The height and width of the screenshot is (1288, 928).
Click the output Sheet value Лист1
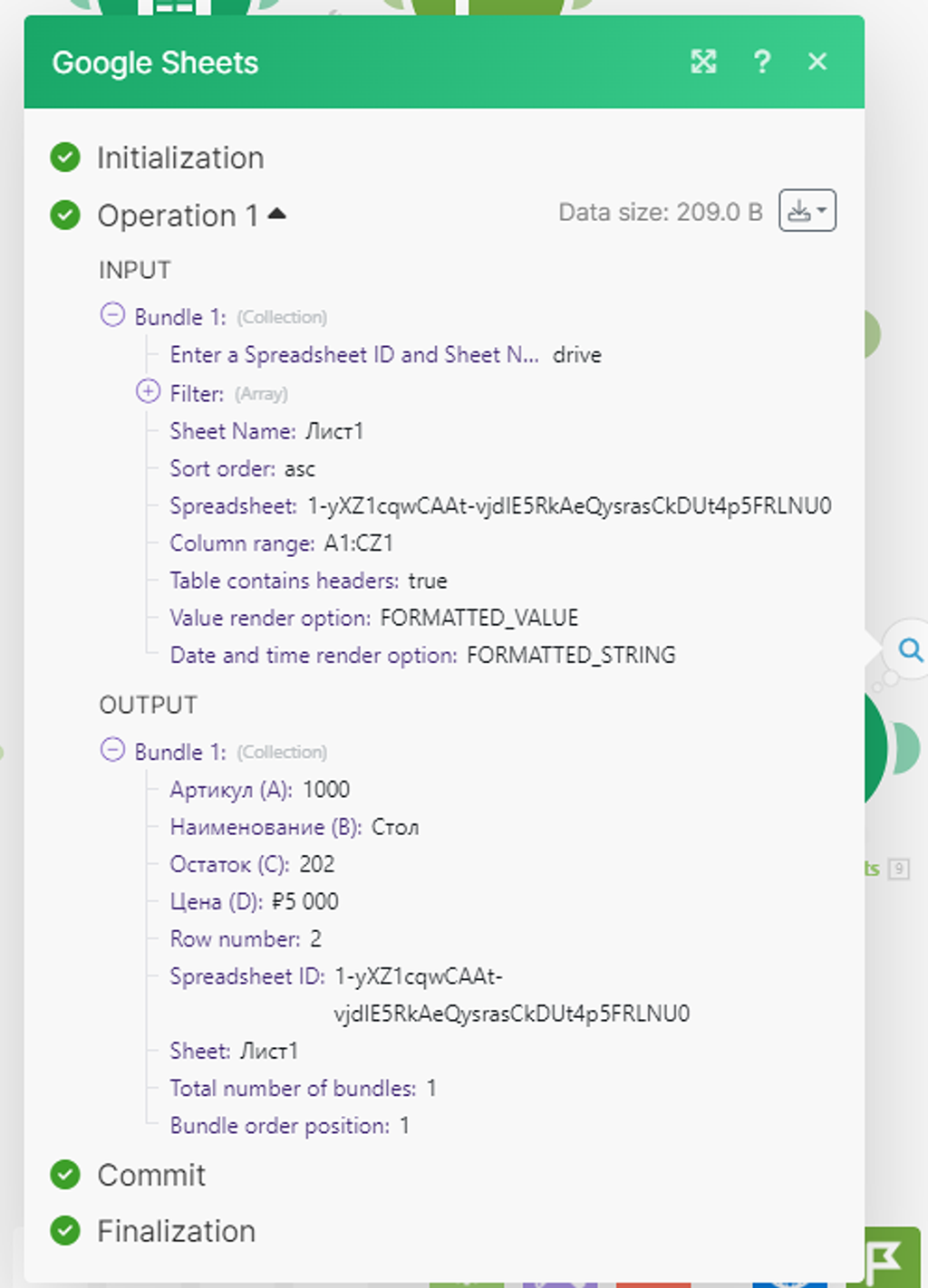pos(269,1051)
